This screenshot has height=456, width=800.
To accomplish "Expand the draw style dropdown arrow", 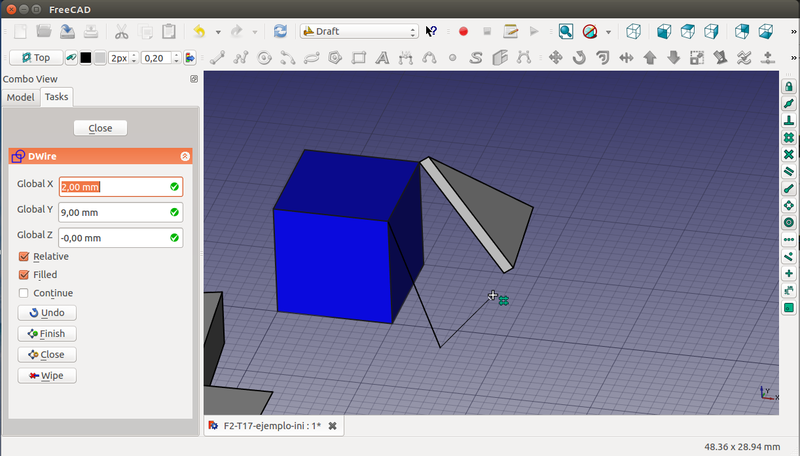I will click(x=609, y=32).
